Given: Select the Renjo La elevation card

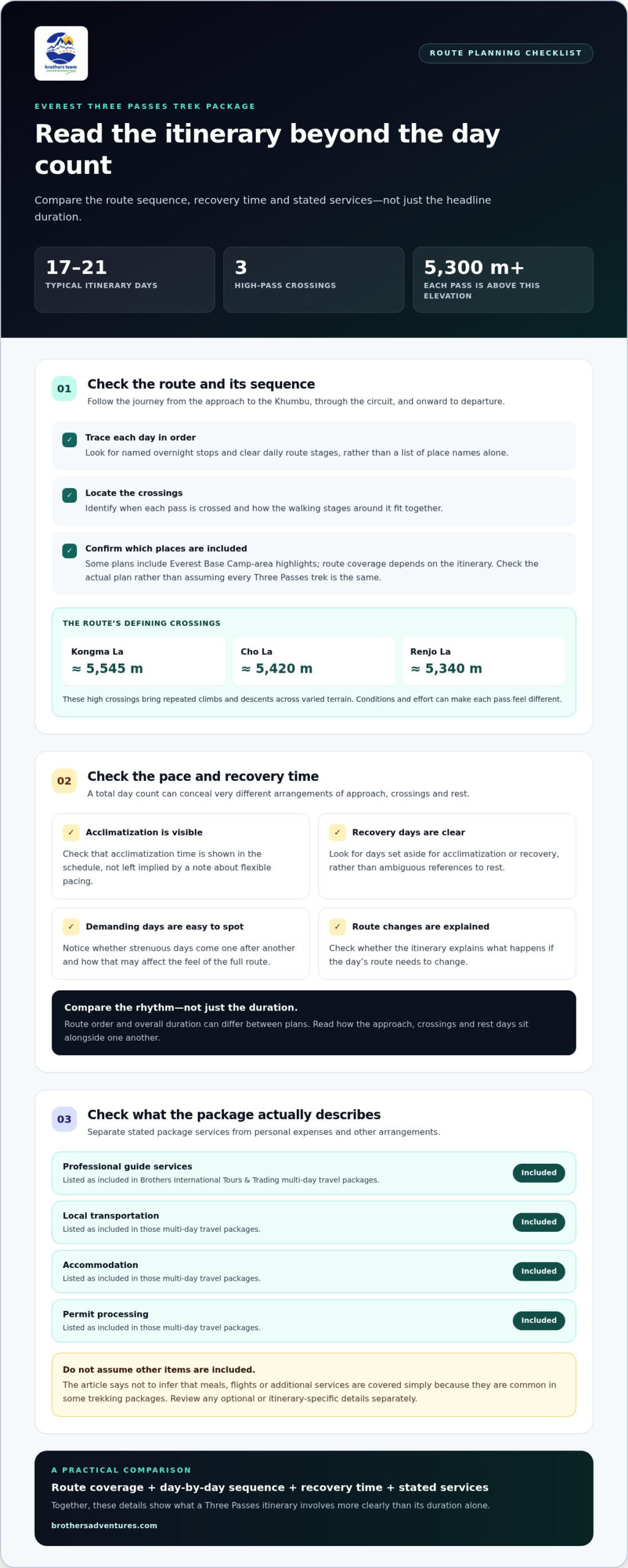Looking at the screenshot, I should click(484, 661).
